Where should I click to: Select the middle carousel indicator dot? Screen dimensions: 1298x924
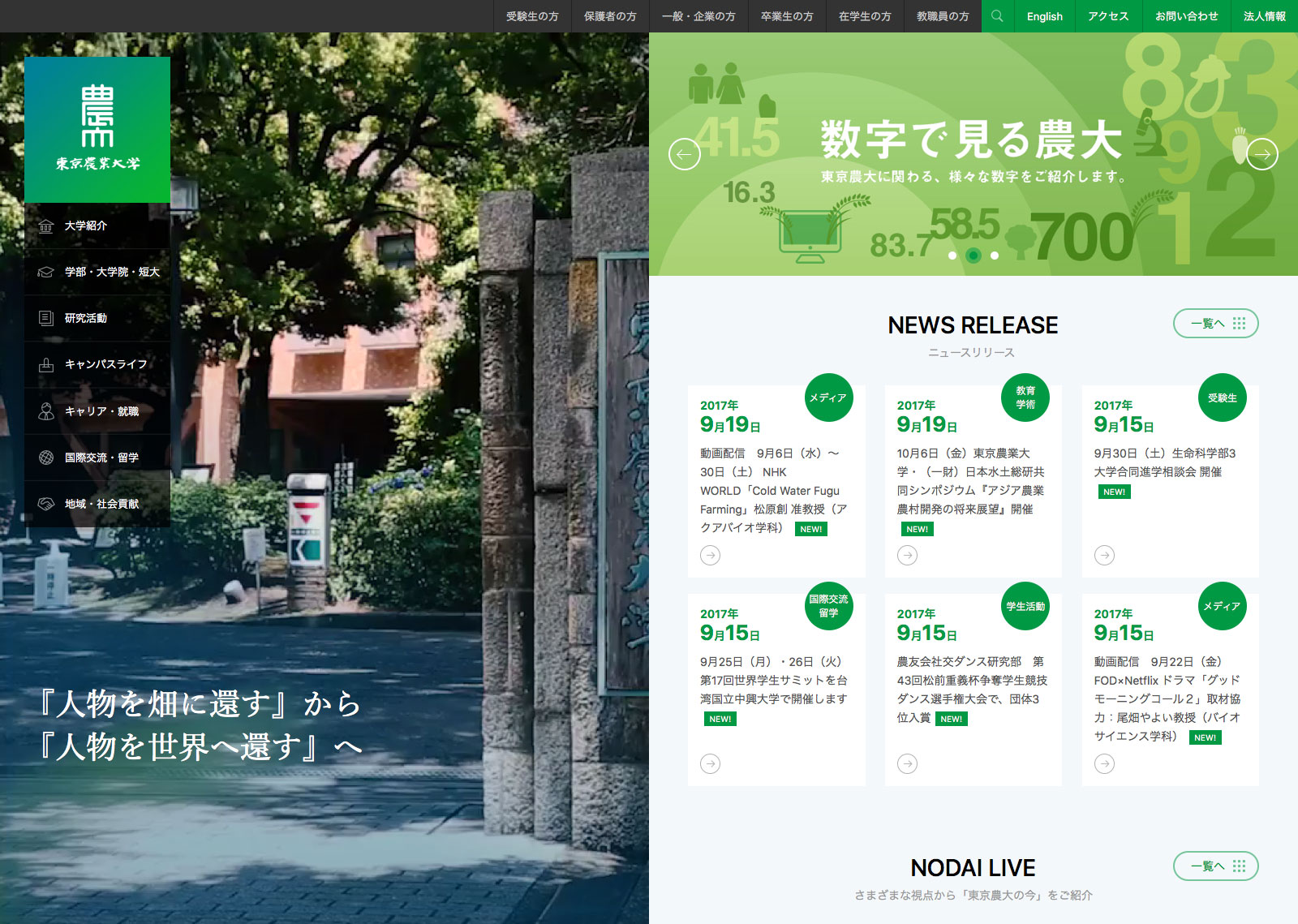click(x=973, y=256)
